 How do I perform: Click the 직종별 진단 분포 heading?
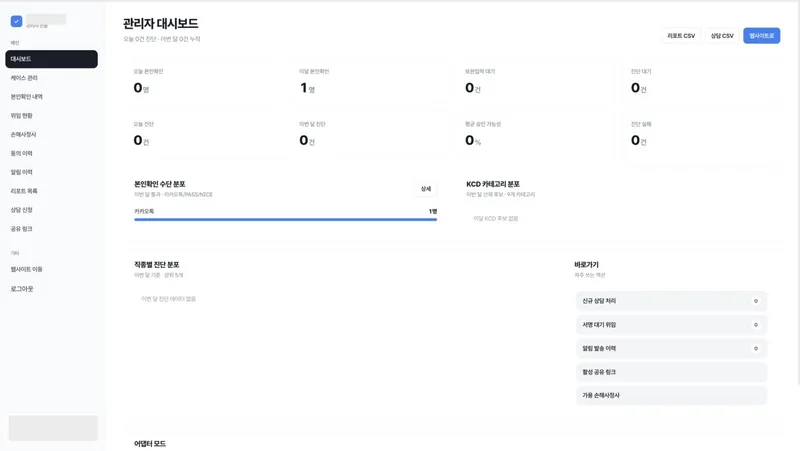(157, 265)
